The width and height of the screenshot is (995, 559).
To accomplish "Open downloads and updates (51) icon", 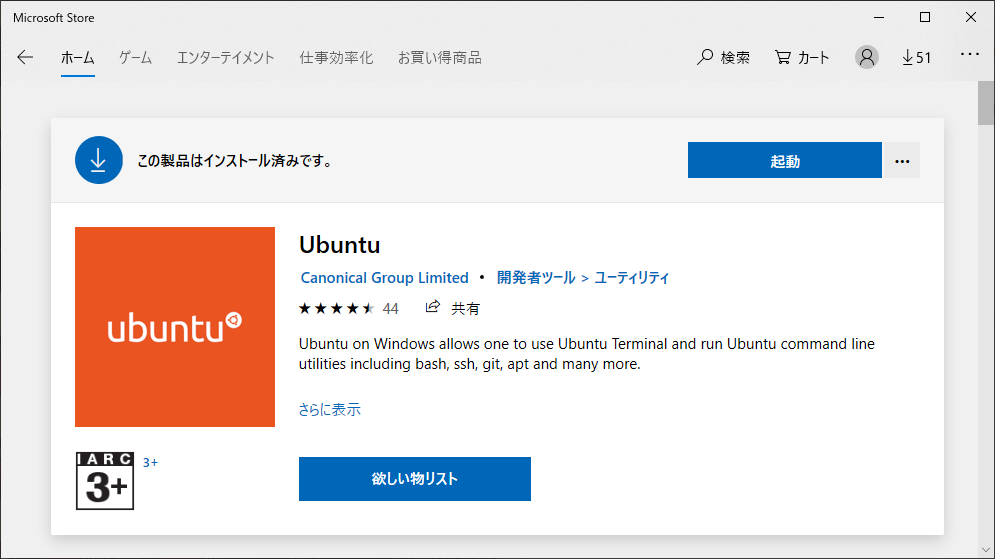I will pyautogui.click(x=916, y=58).
